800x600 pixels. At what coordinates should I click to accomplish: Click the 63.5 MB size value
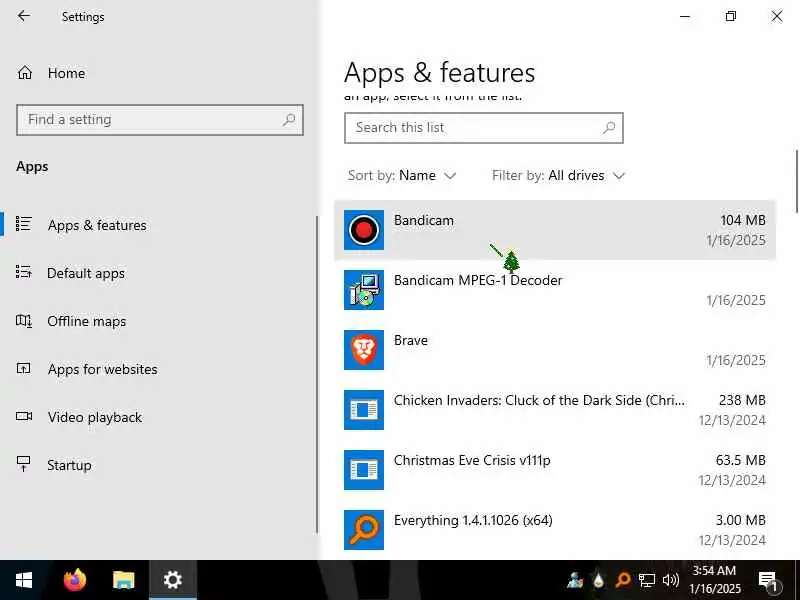741,460
